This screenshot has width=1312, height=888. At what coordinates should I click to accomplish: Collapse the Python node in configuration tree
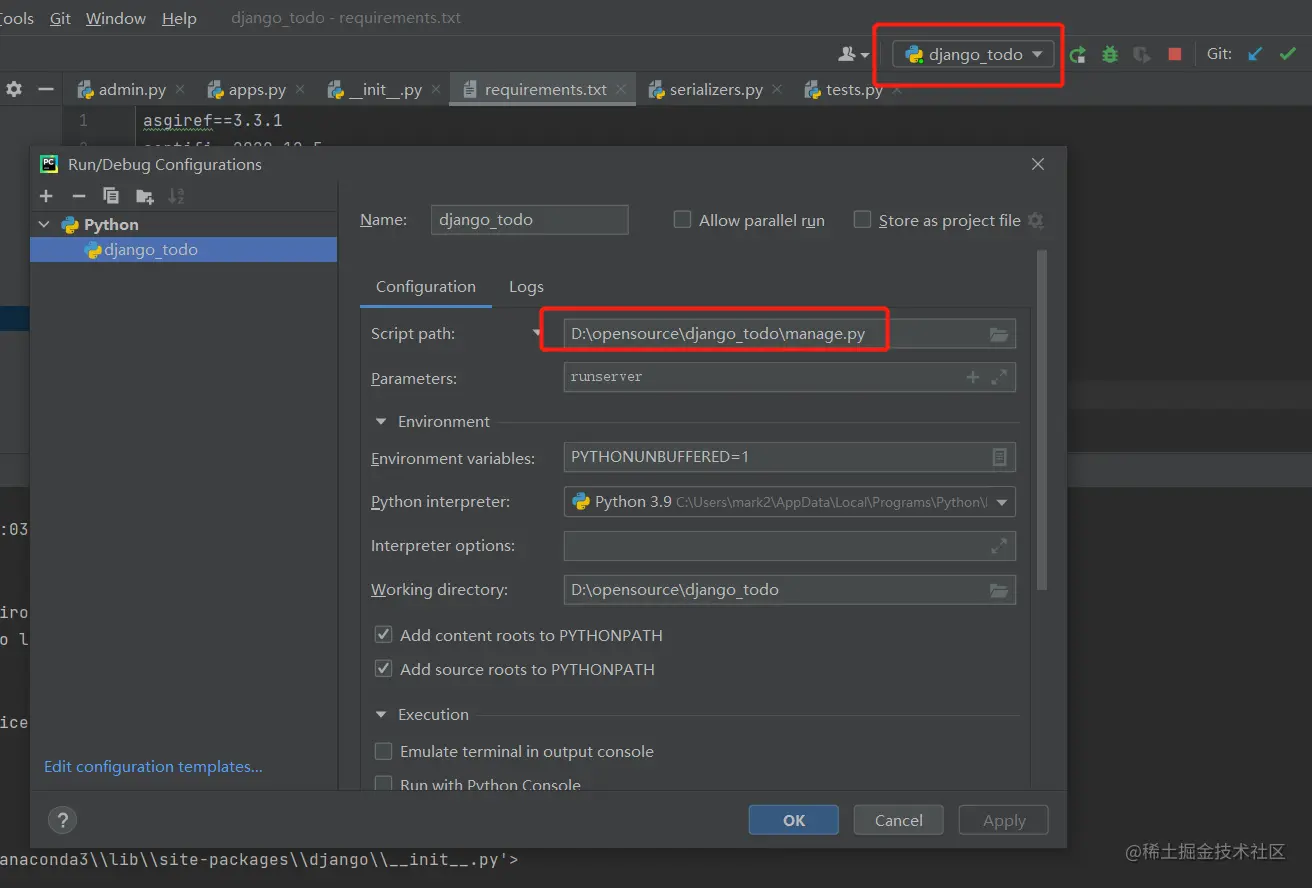(44, 225)
